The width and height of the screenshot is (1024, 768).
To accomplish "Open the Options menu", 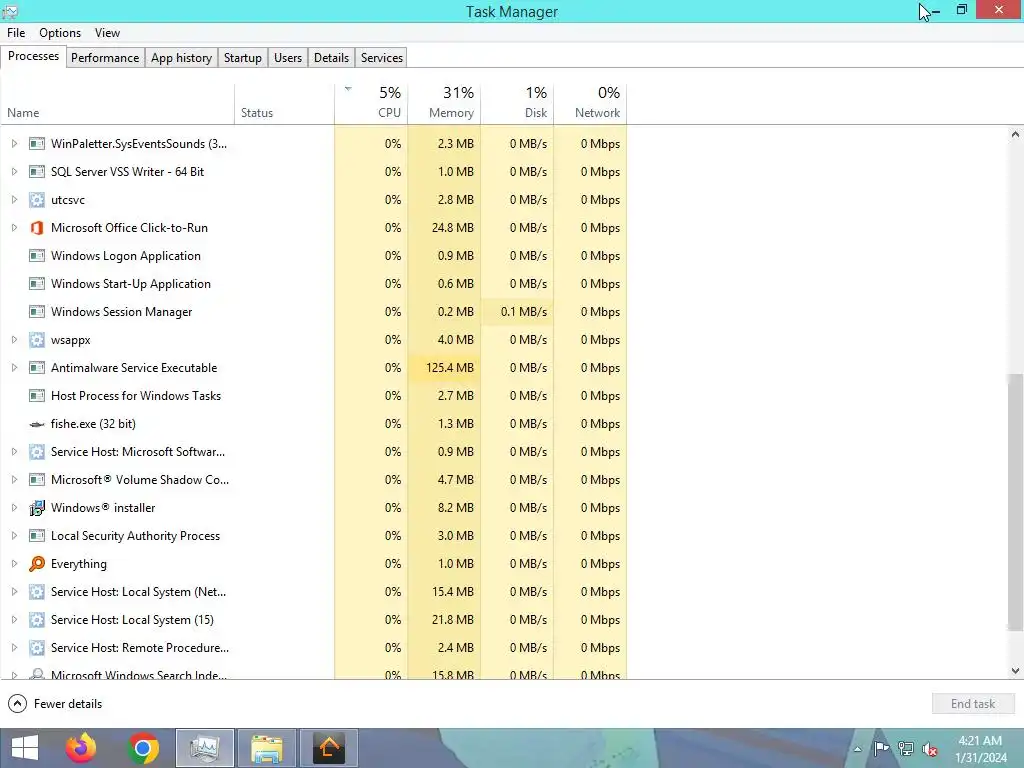I will (60, 33).
